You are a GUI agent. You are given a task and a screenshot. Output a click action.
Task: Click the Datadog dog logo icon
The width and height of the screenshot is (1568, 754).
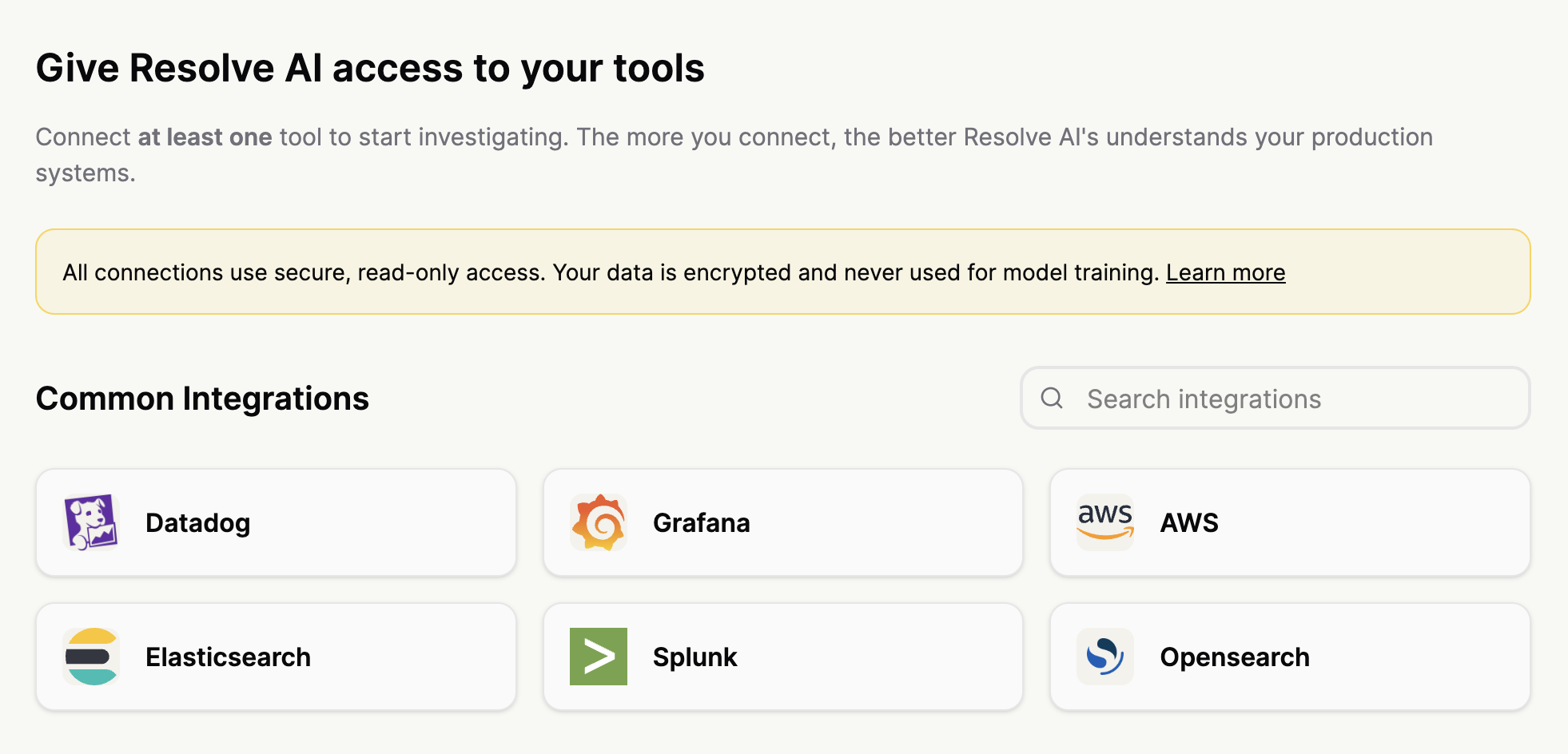91,522
